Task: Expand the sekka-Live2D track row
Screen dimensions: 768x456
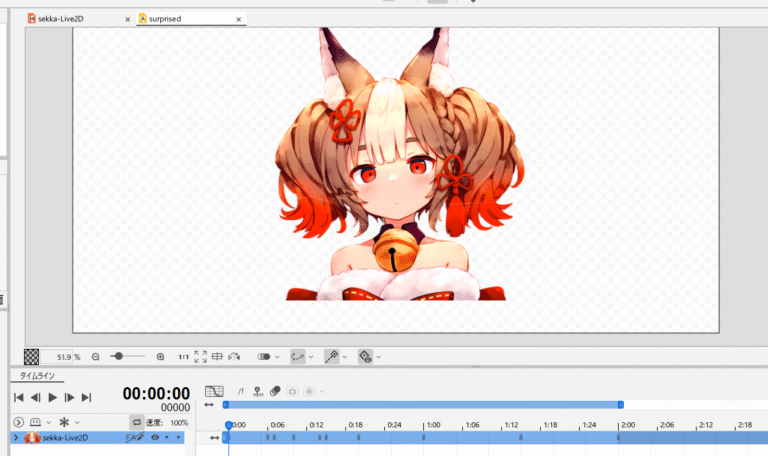Action: [x=16, y=437]
